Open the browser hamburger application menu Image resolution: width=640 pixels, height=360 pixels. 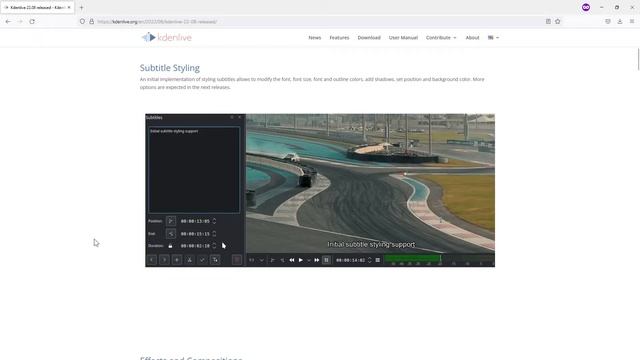(632, 22)
